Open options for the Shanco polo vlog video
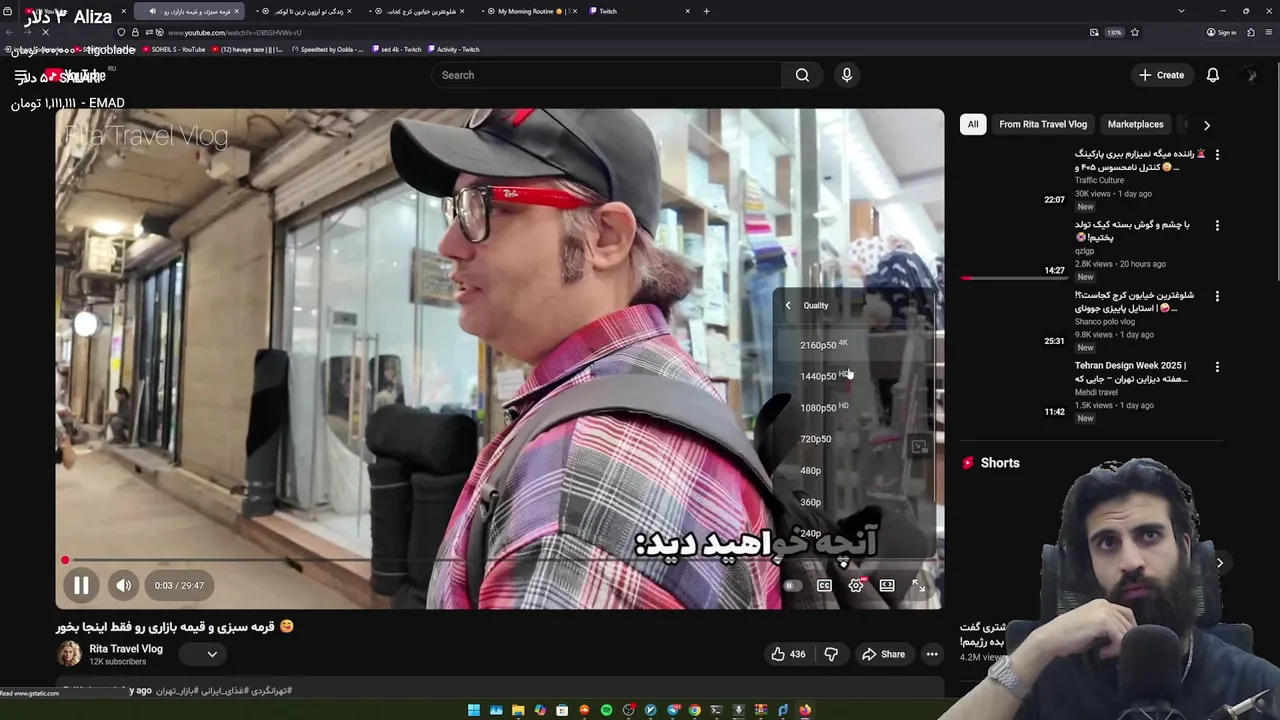 click(1217, 297)
